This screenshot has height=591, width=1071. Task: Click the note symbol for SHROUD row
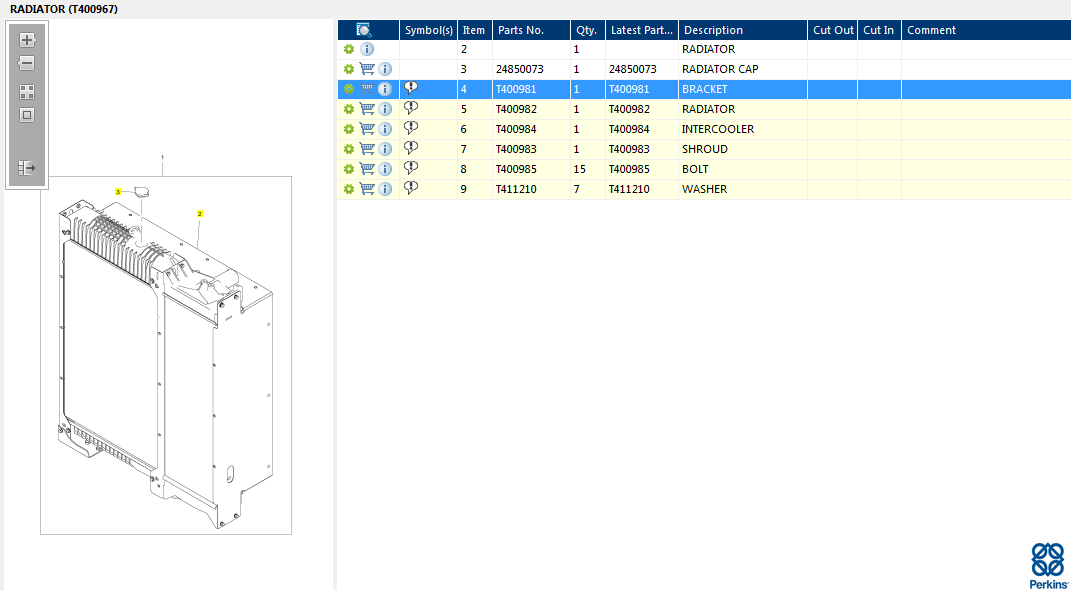pos(411,148)
